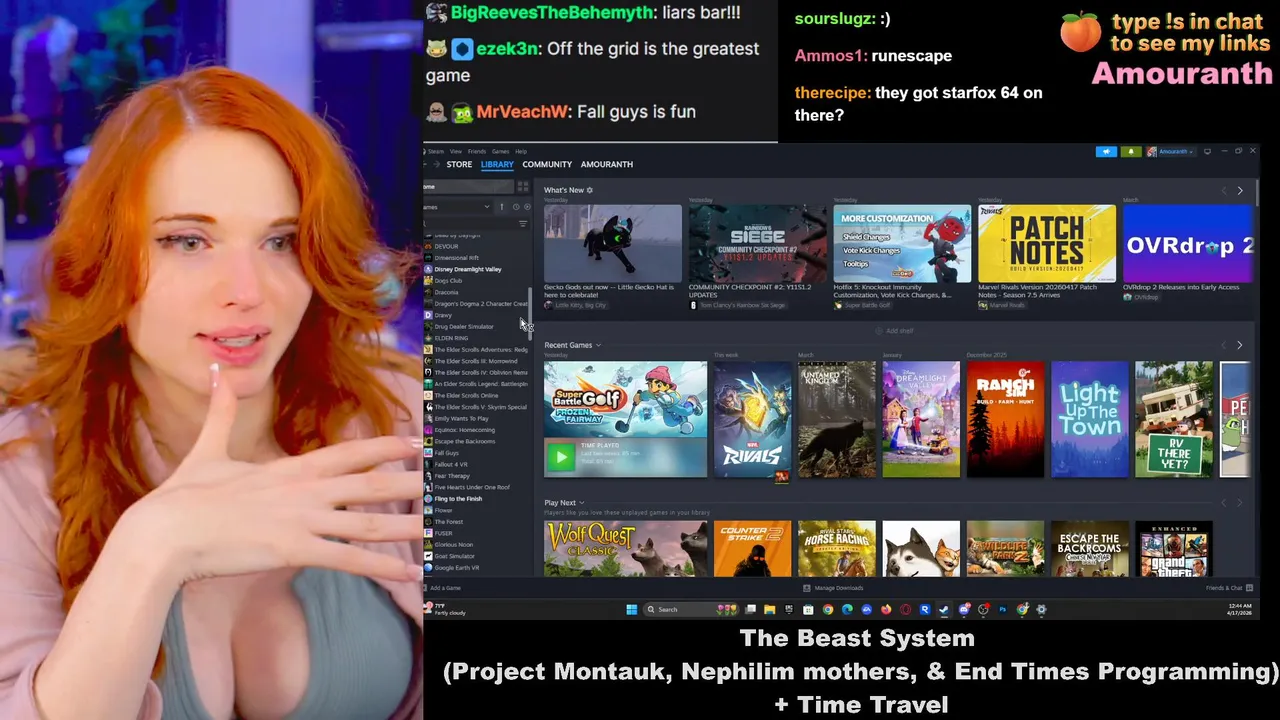Open Gecko Gods news thumbnail
Screen dimensions: 1280x720
pyautogui.click(x=613, y=244)
